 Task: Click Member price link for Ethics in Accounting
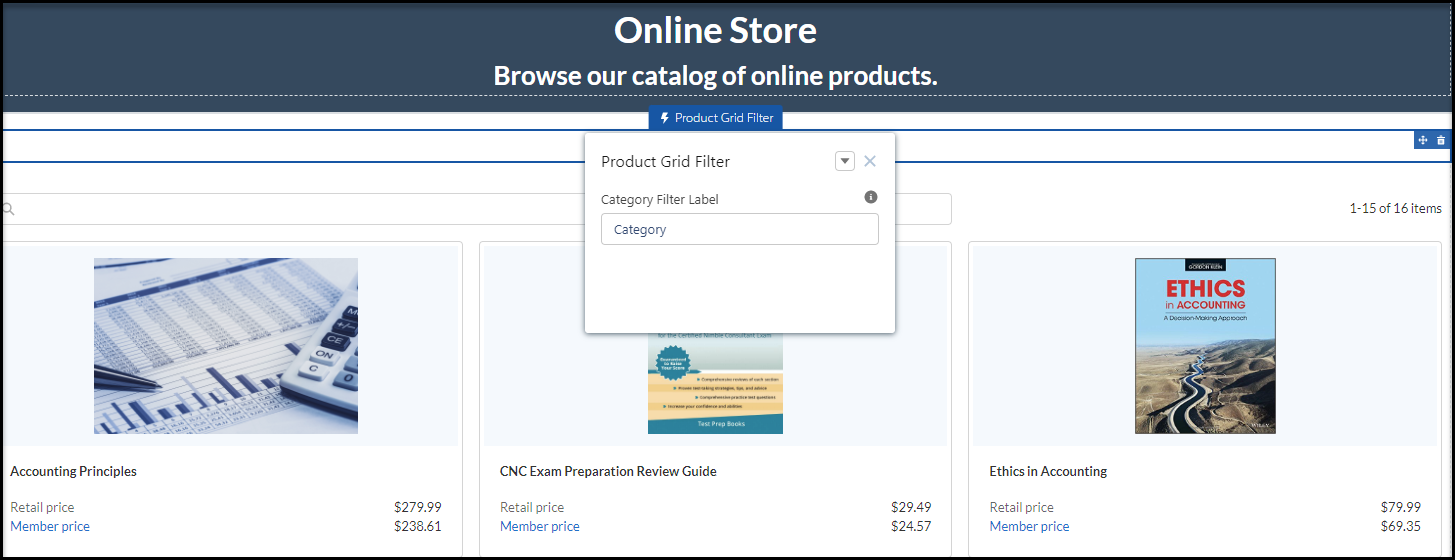coord(1029,526)
